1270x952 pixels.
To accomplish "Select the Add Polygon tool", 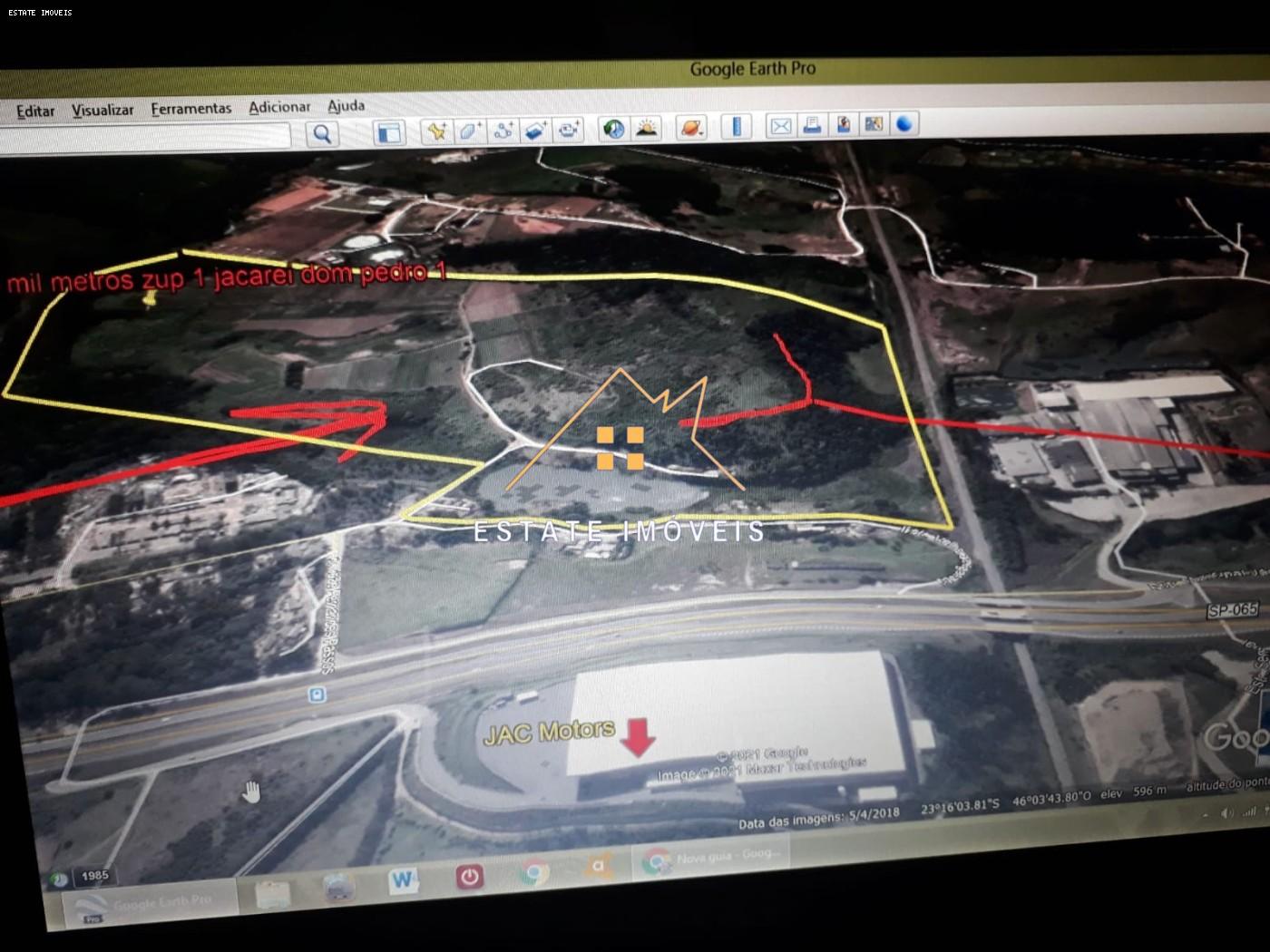I will 469,131.
